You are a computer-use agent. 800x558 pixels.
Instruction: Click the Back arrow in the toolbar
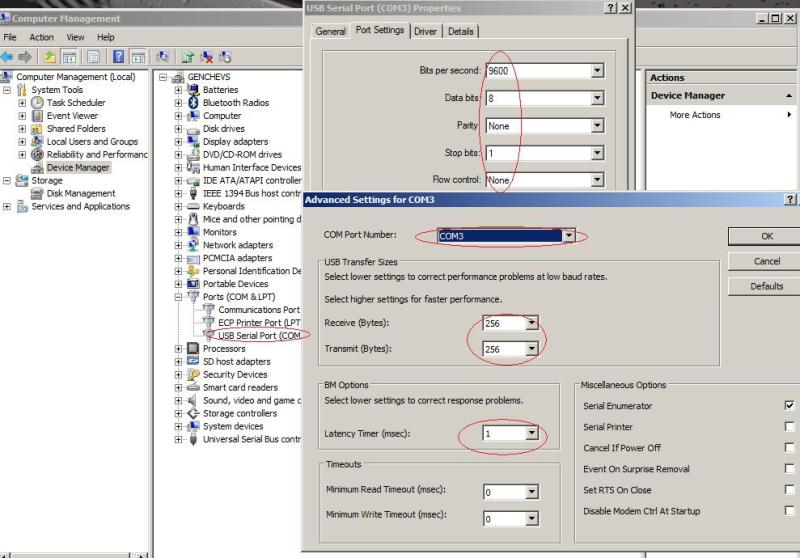coord(9,57)
